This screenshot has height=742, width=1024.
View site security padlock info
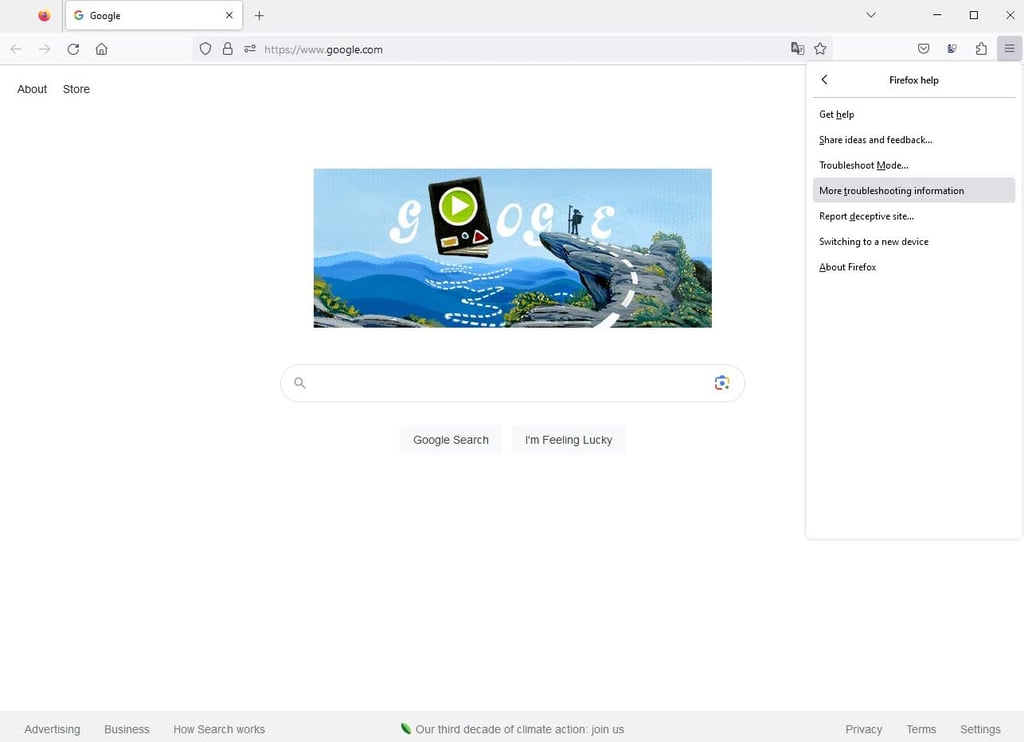coord(227,49)
